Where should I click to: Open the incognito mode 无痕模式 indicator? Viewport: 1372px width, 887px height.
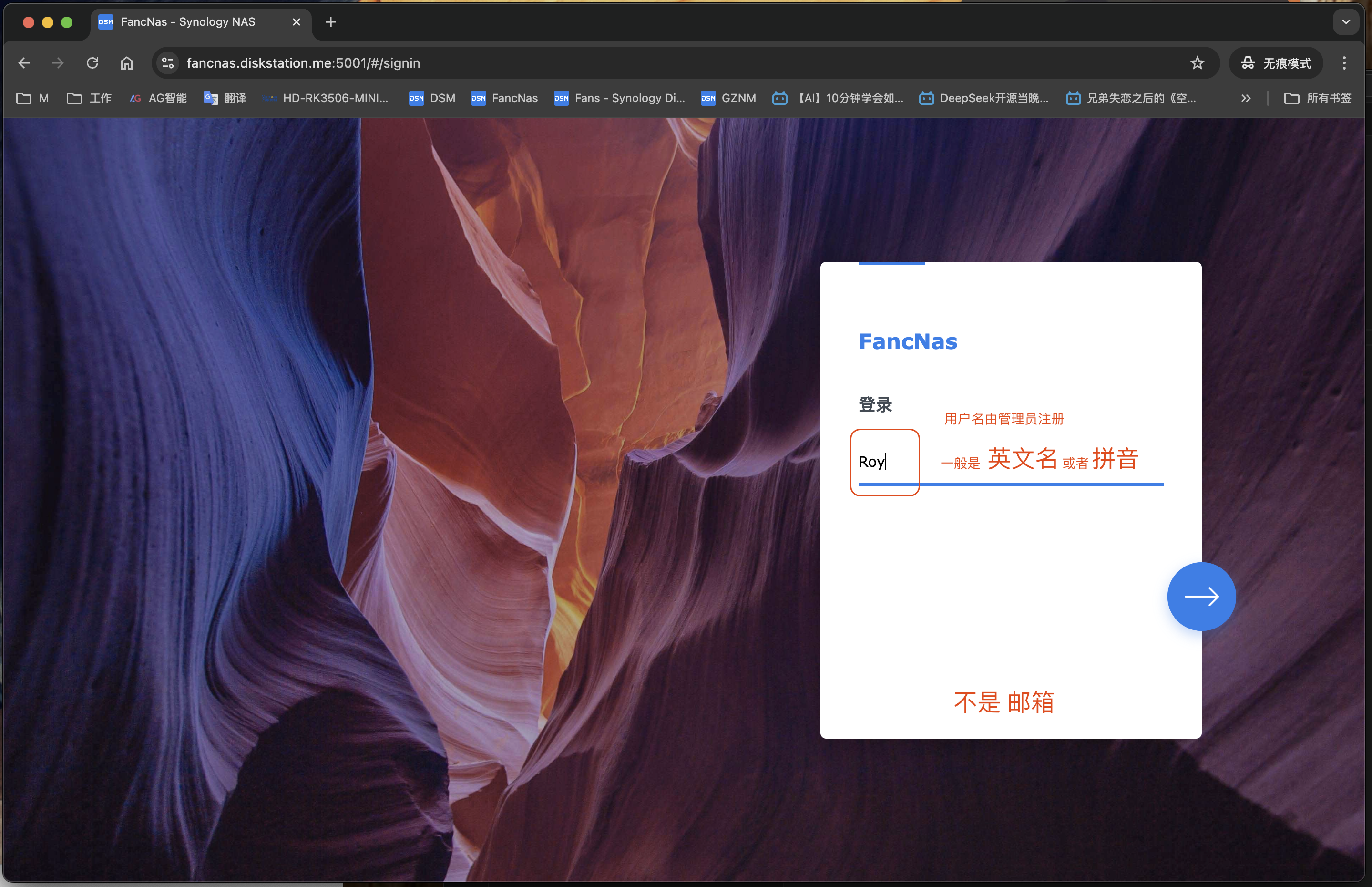1276,63
